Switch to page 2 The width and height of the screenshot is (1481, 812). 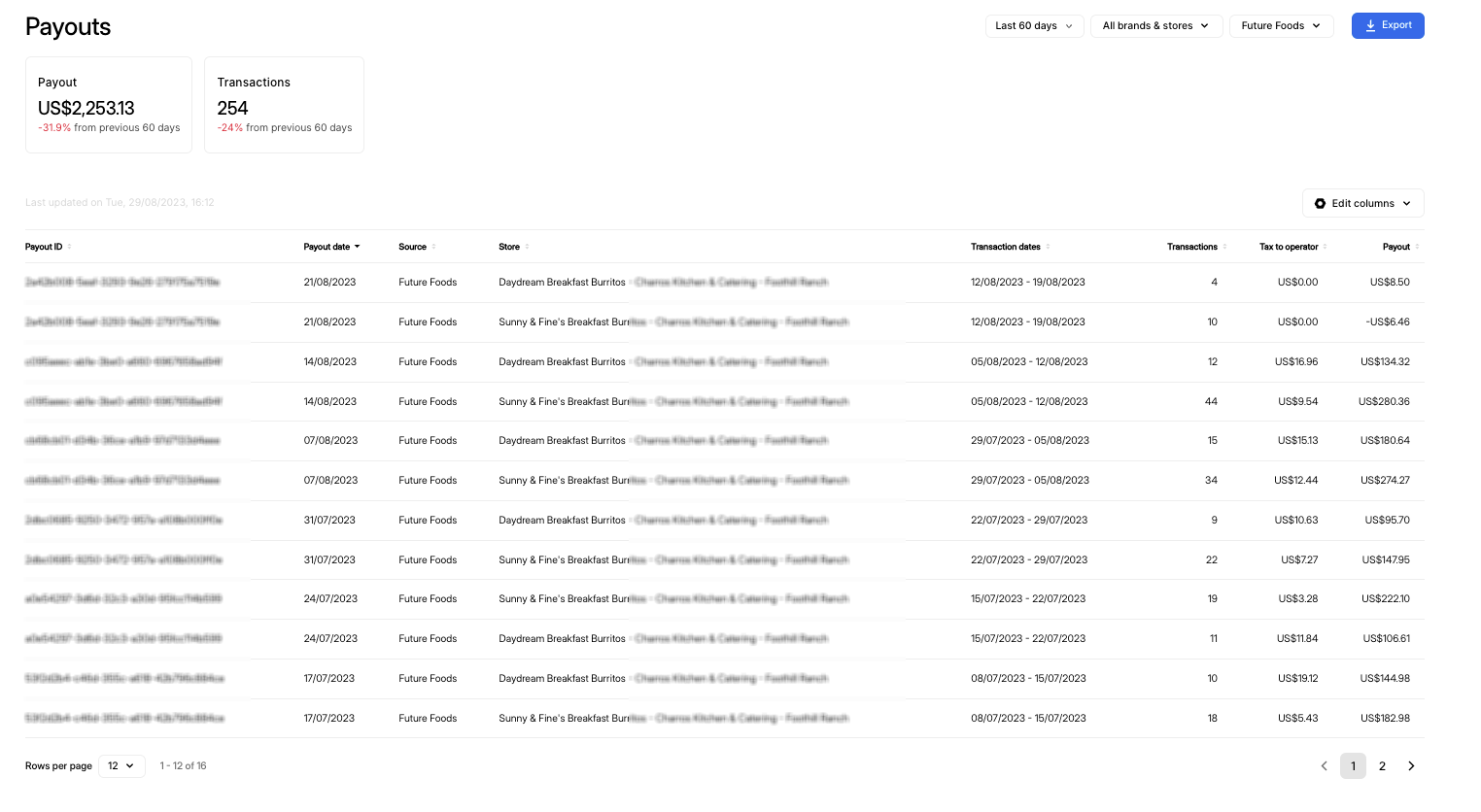click(1382, 766)
